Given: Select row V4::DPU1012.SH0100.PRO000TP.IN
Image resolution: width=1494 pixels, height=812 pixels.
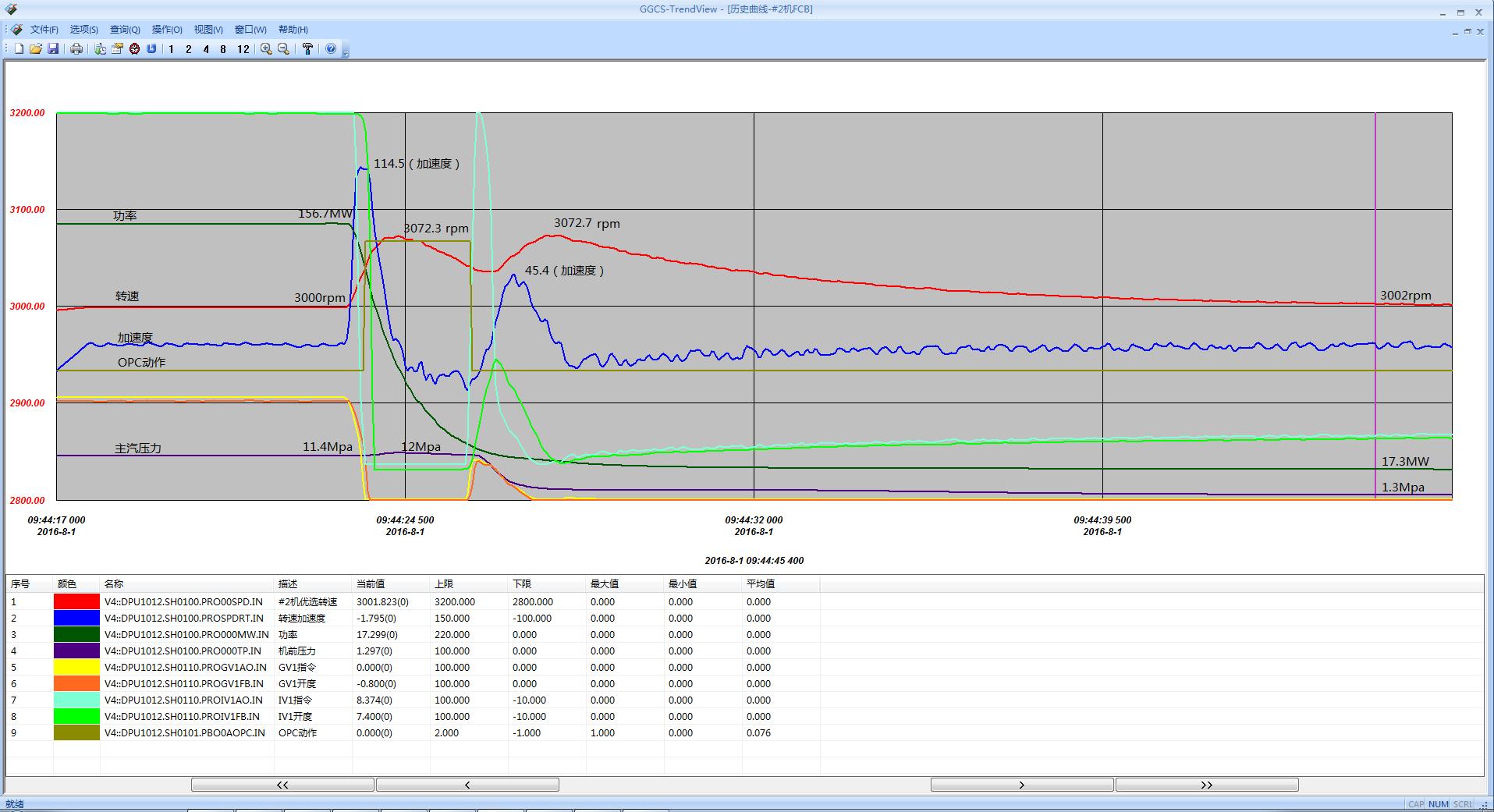Looking at the screenshot, I should tap(413, 651).
